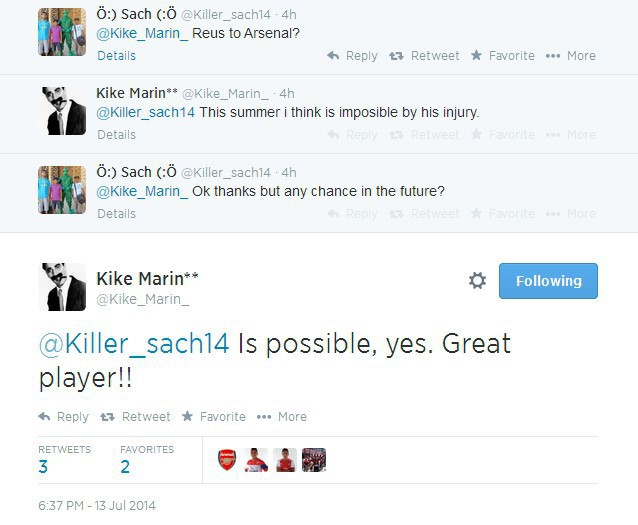Reply to the 'Reus to Arsenal?' tweet
This screenshot has height=525, width=638.
click(352, 56)
